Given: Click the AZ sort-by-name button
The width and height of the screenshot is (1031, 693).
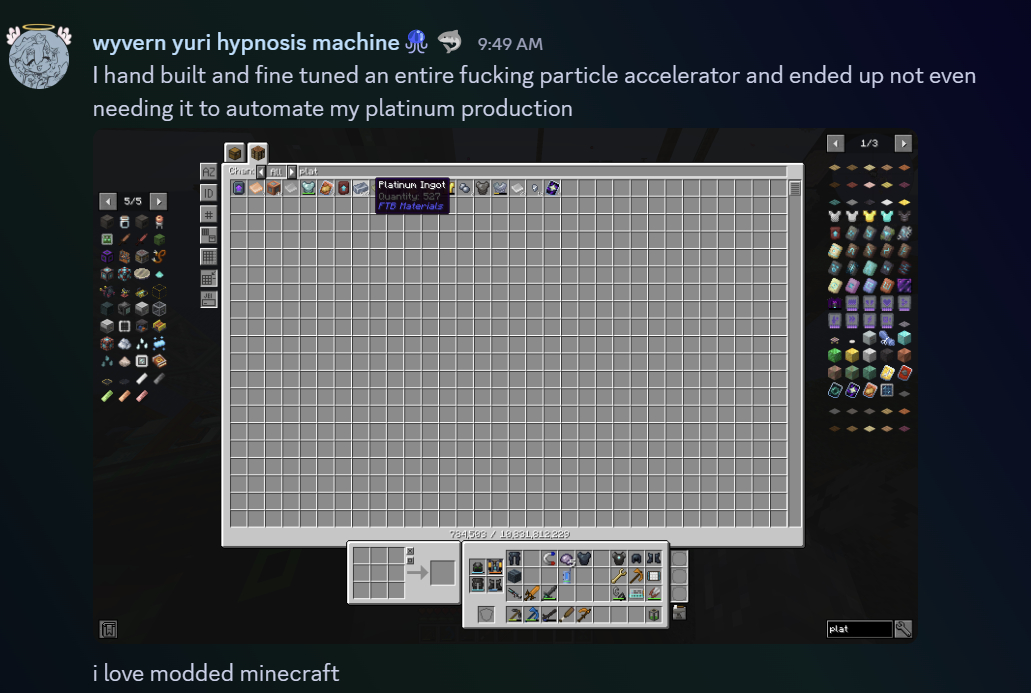Looking at the screenshot, I should [208, 172].
